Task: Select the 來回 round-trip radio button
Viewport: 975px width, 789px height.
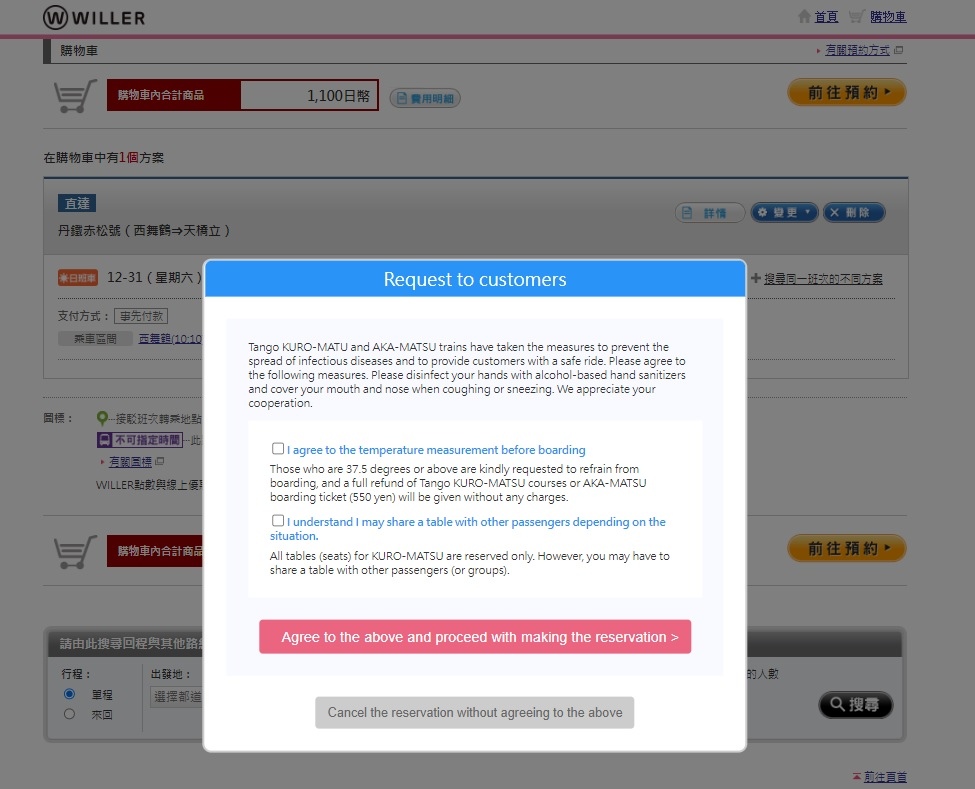Action: pos(69,714)
